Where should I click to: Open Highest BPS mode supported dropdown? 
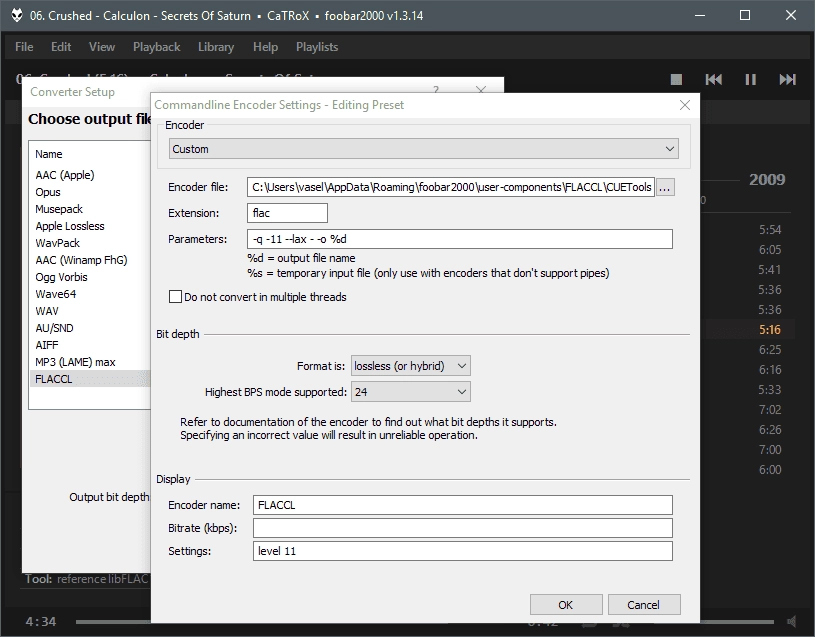(411, 392)
